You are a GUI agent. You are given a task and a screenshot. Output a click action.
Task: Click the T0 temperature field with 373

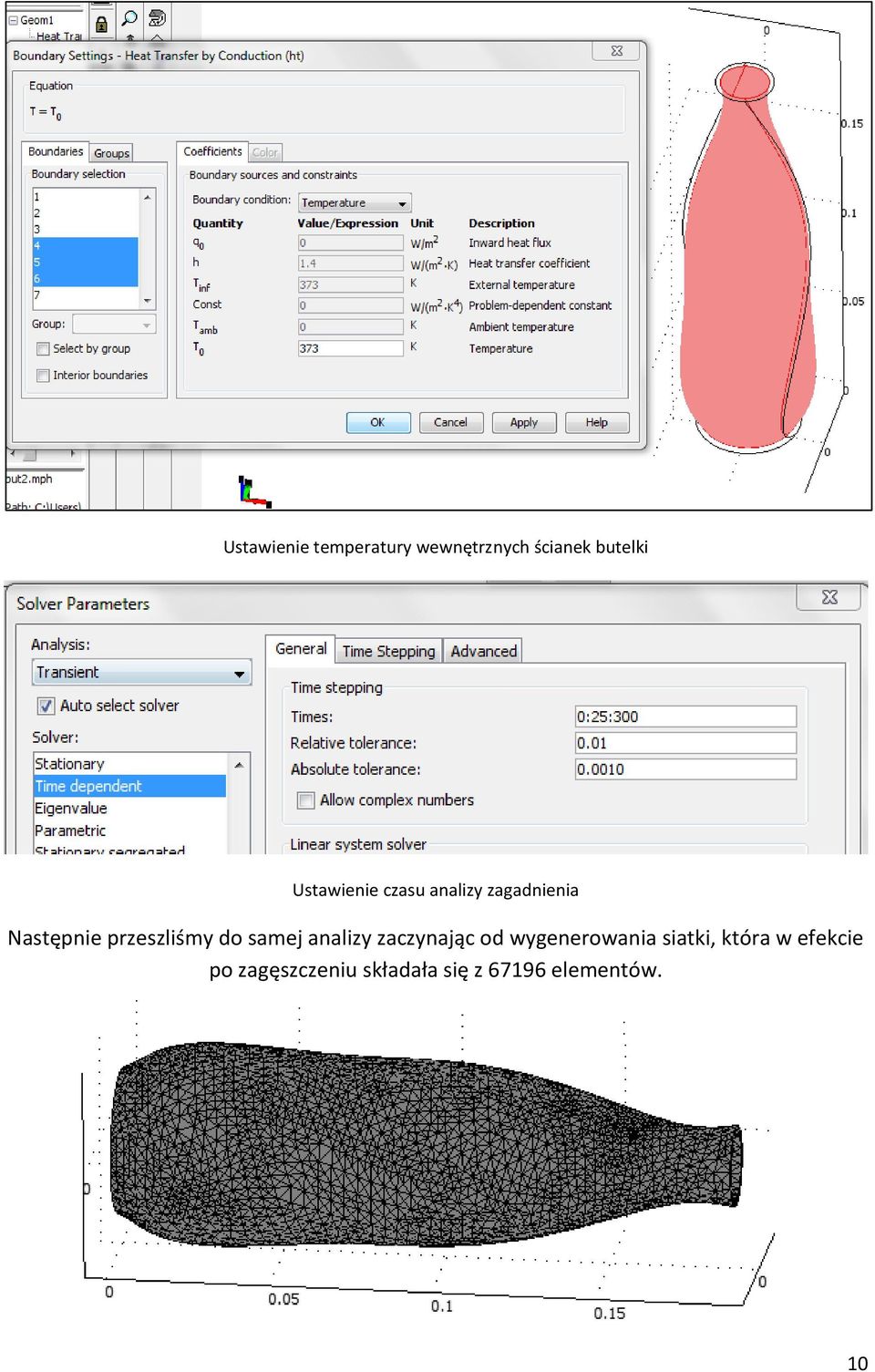coord(351,348)
